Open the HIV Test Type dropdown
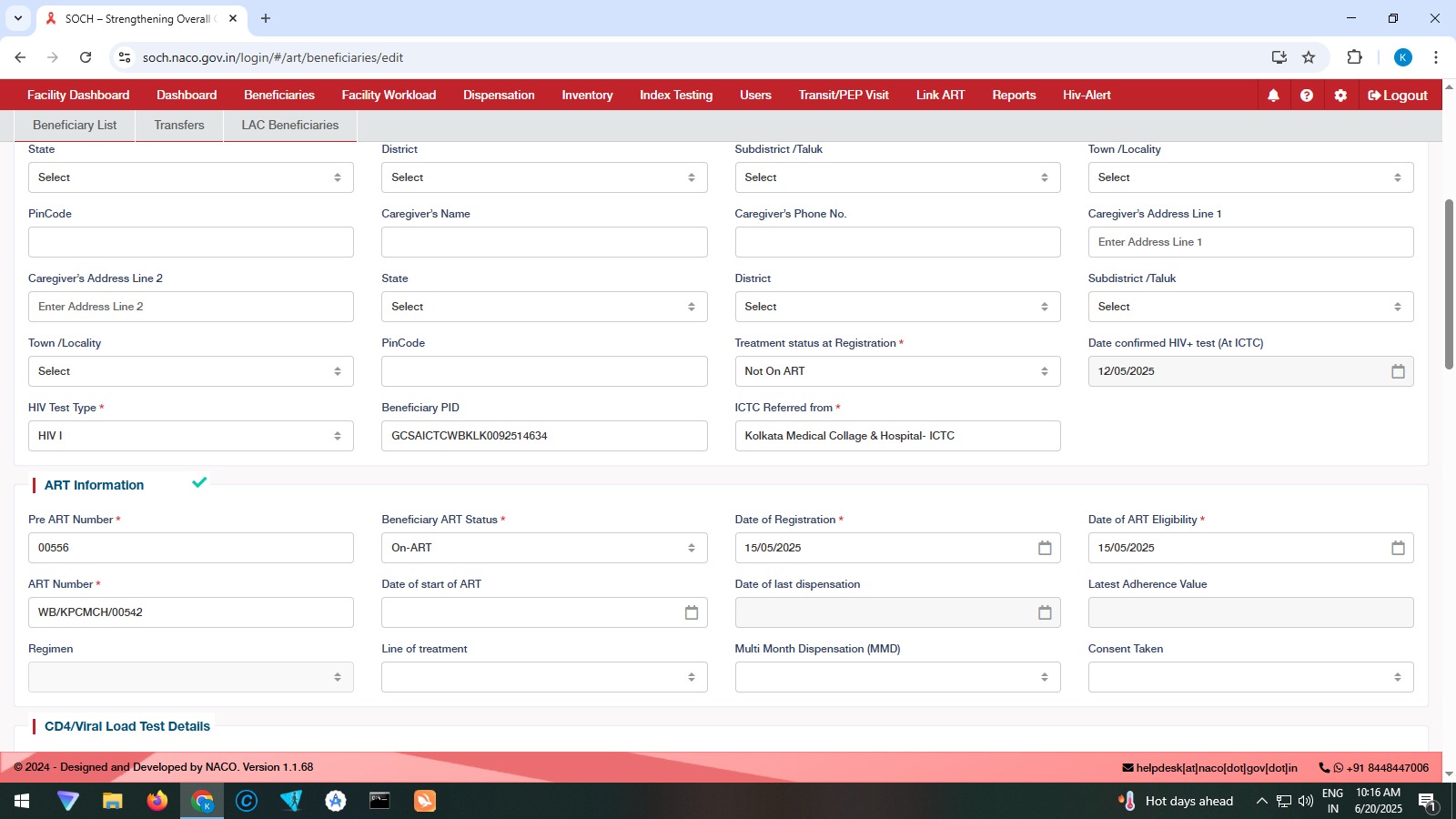Screen dimensions: 1456x819 (x=191, y=436)
